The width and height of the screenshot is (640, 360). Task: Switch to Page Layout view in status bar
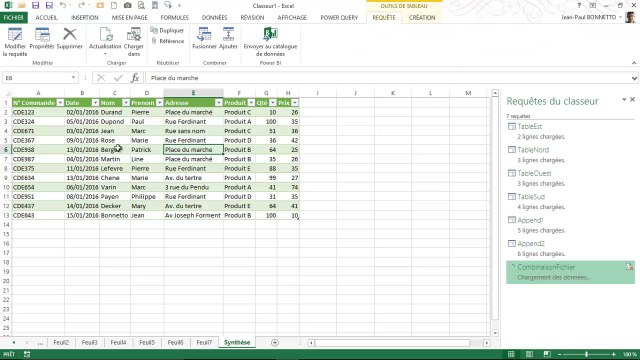pyautogui.click(x=529, y=354)
